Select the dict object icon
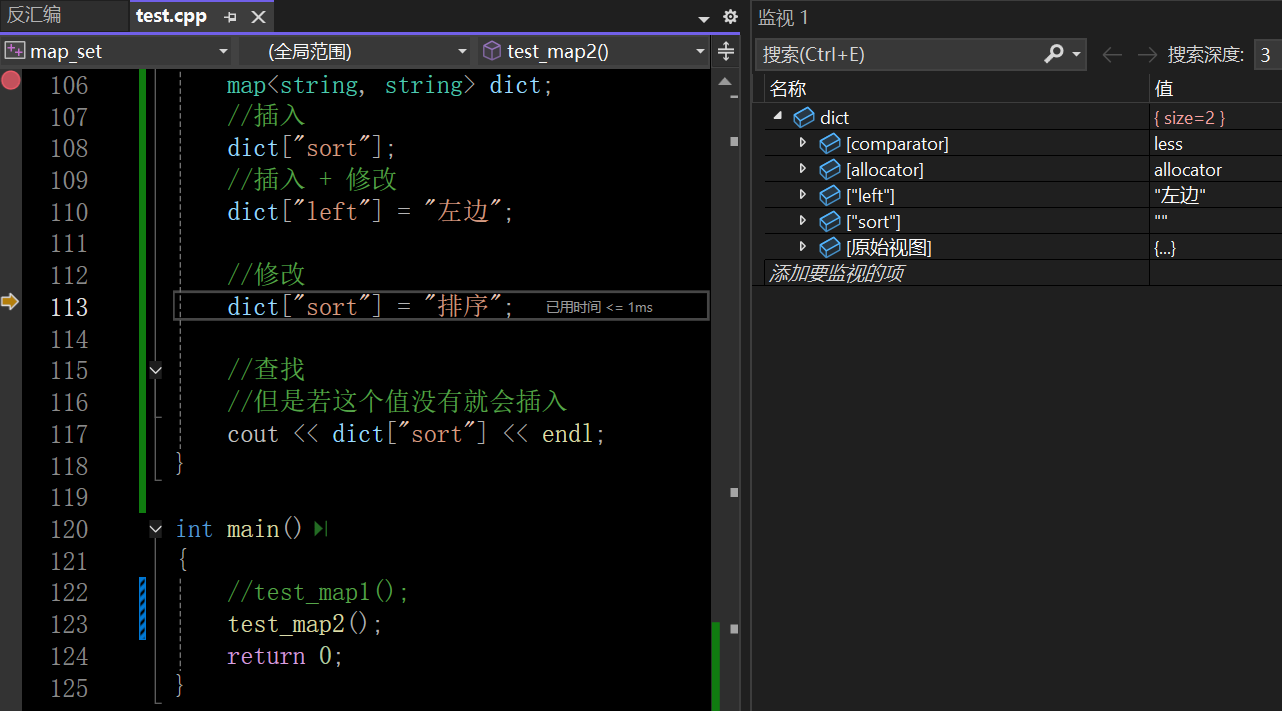The height and width of the screenshot is (711, 1282). [804, 118]
